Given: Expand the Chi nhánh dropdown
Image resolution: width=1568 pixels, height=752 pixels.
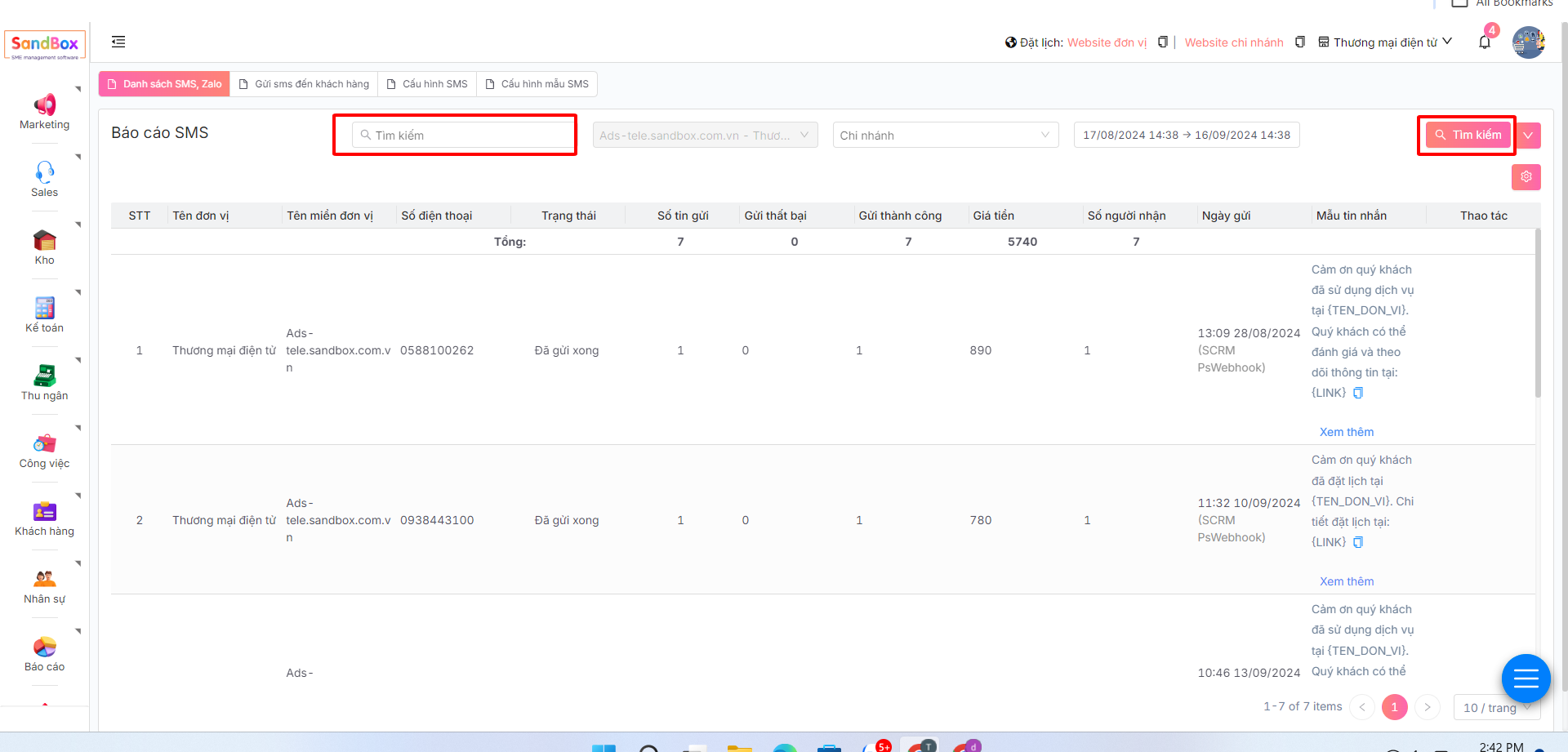Looking at the screenshot, I should (x=945, y=136).
